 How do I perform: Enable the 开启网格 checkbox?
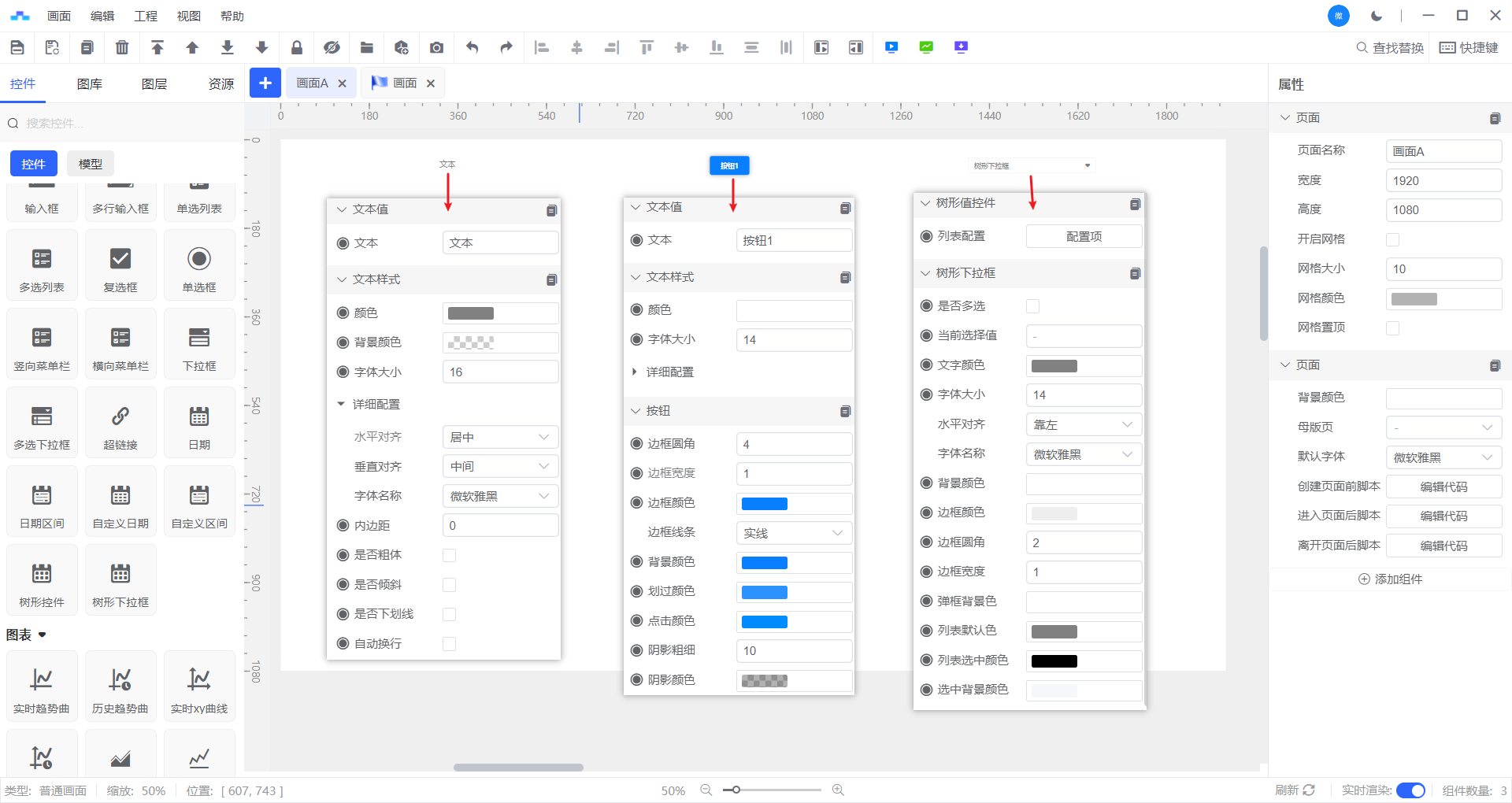coord(1392,239)
